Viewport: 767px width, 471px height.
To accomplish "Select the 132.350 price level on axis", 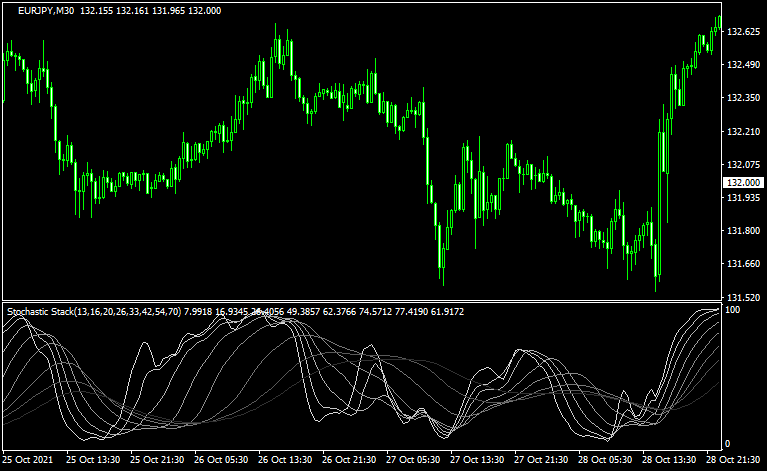I will 741,98.
